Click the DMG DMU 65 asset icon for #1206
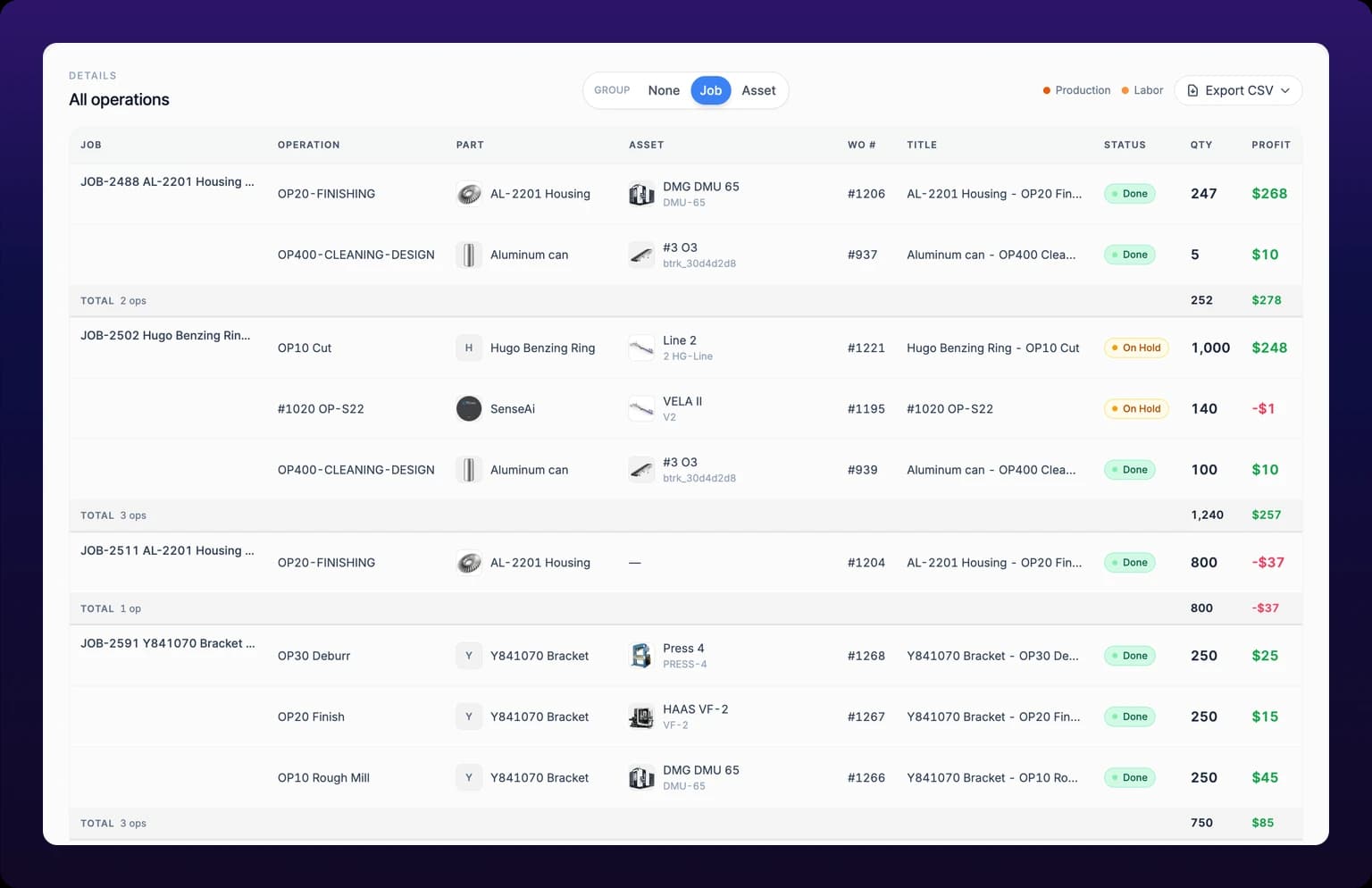This screenshot has height=888, width=1372. (x=641, y=194)
